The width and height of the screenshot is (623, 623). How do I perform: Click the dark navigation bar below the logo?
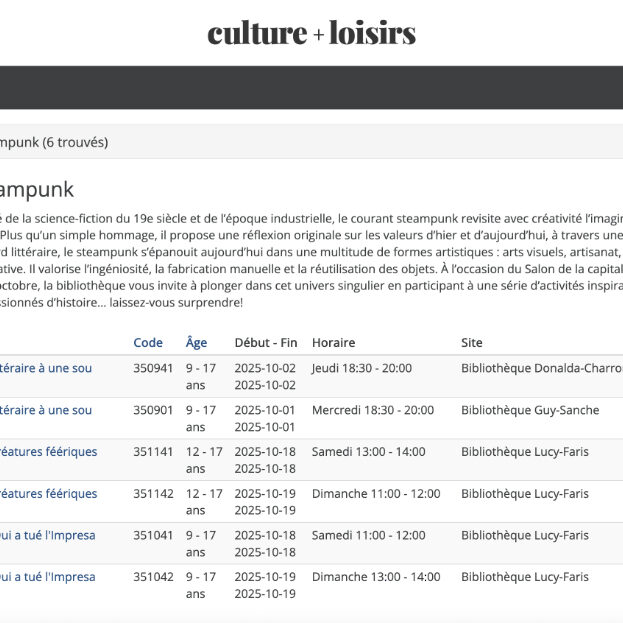[x=311, y=88]
